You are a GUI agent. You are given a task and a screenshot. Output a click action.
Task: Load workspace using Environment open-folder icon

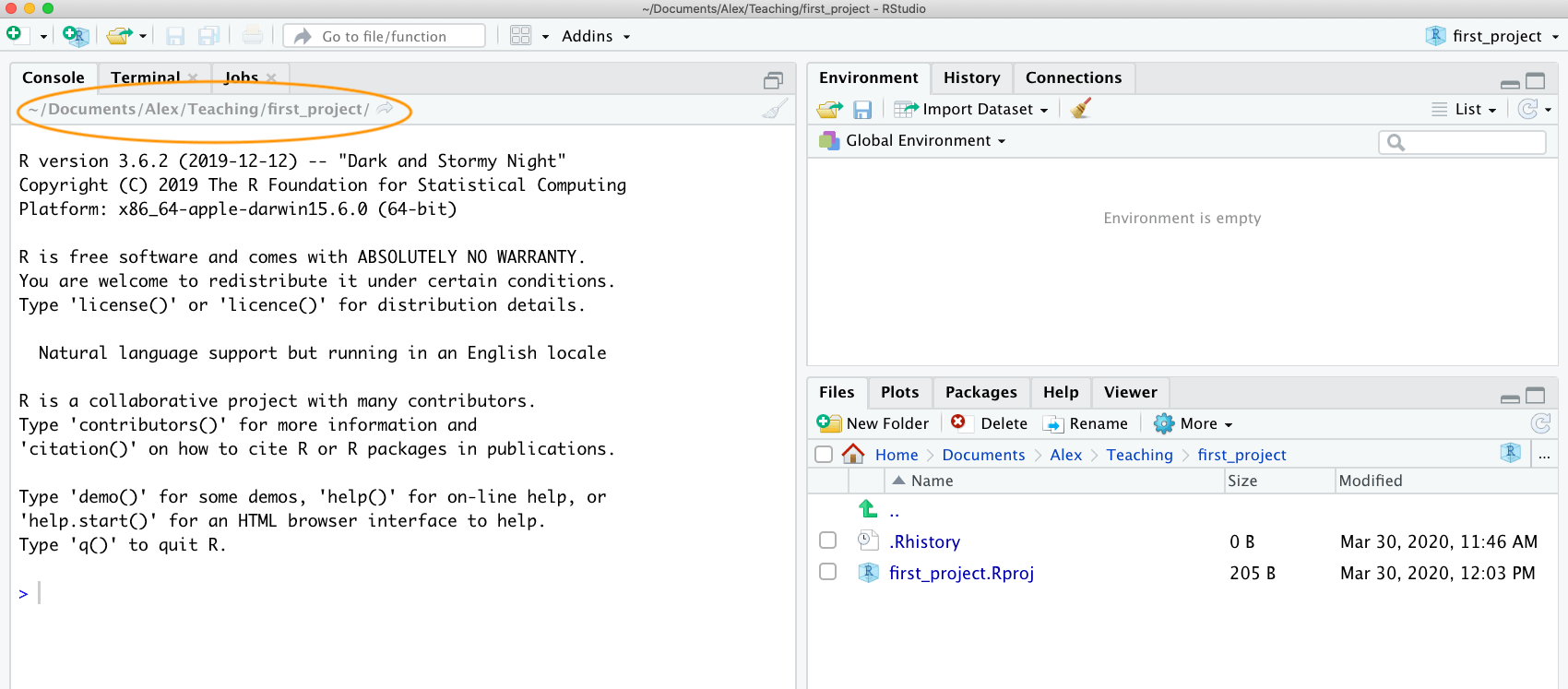pos(830,110)
